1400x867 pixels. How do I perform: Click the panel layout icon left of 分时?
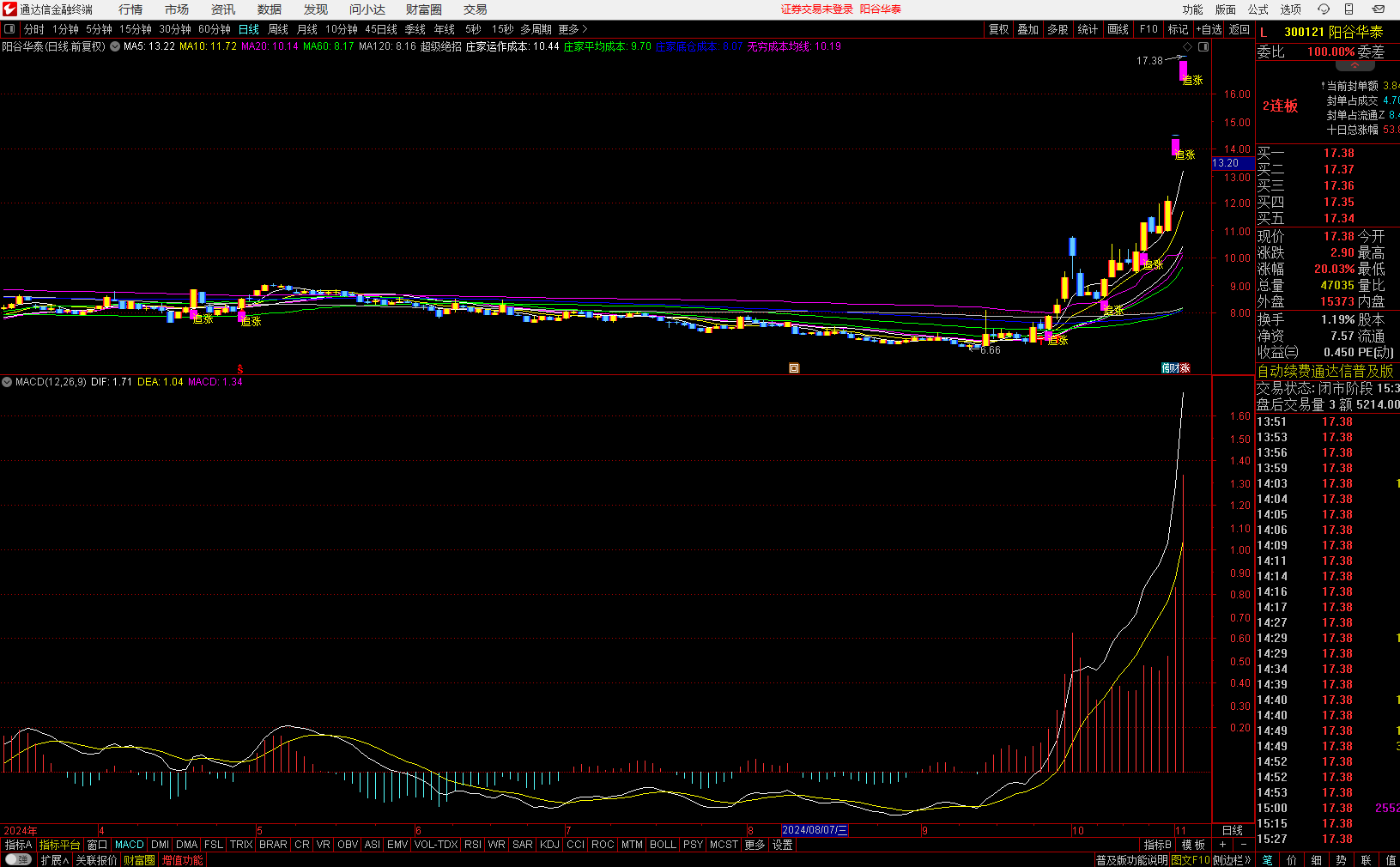click(x=9, y=29)
